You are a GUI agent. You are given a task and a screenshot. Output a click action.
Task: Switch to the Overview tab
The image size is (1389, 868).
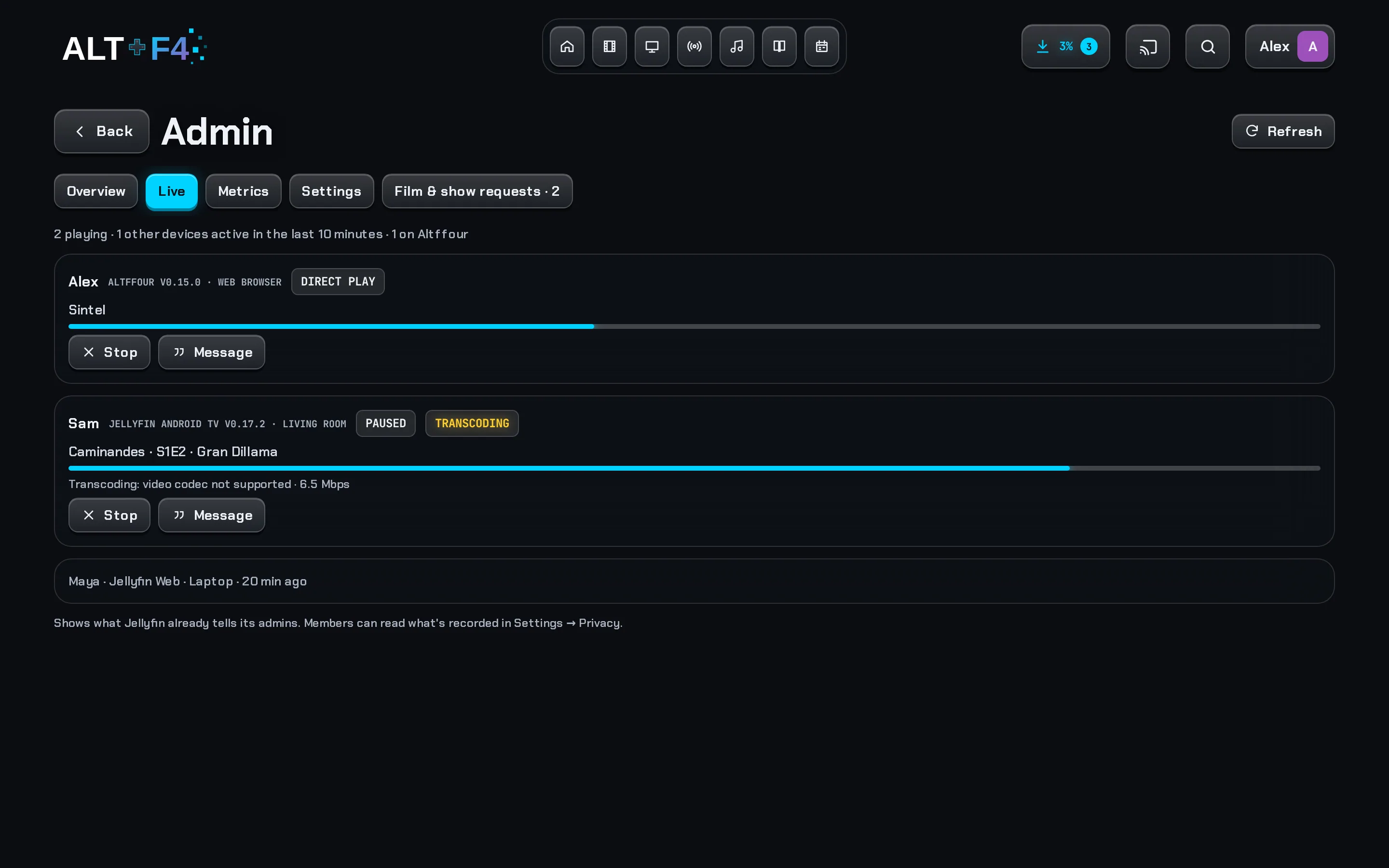(96, 191)
